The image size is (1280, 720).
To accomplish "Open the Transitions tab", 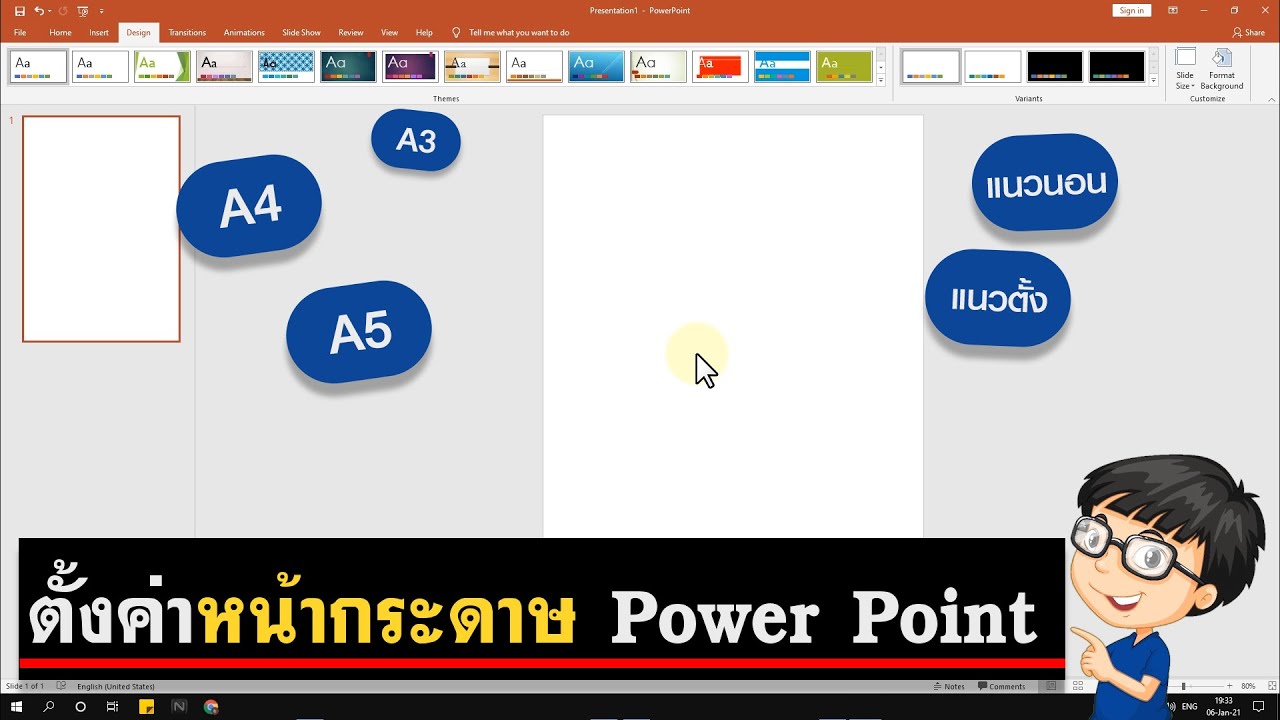I will click(186, 32).
